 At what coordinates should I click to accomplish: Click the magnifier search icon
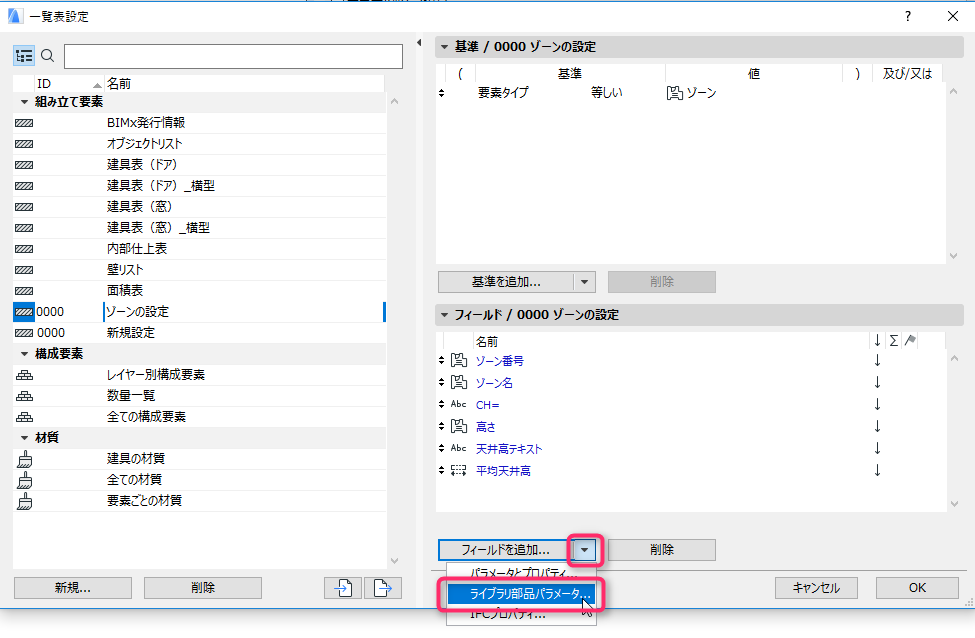[47, 56]
